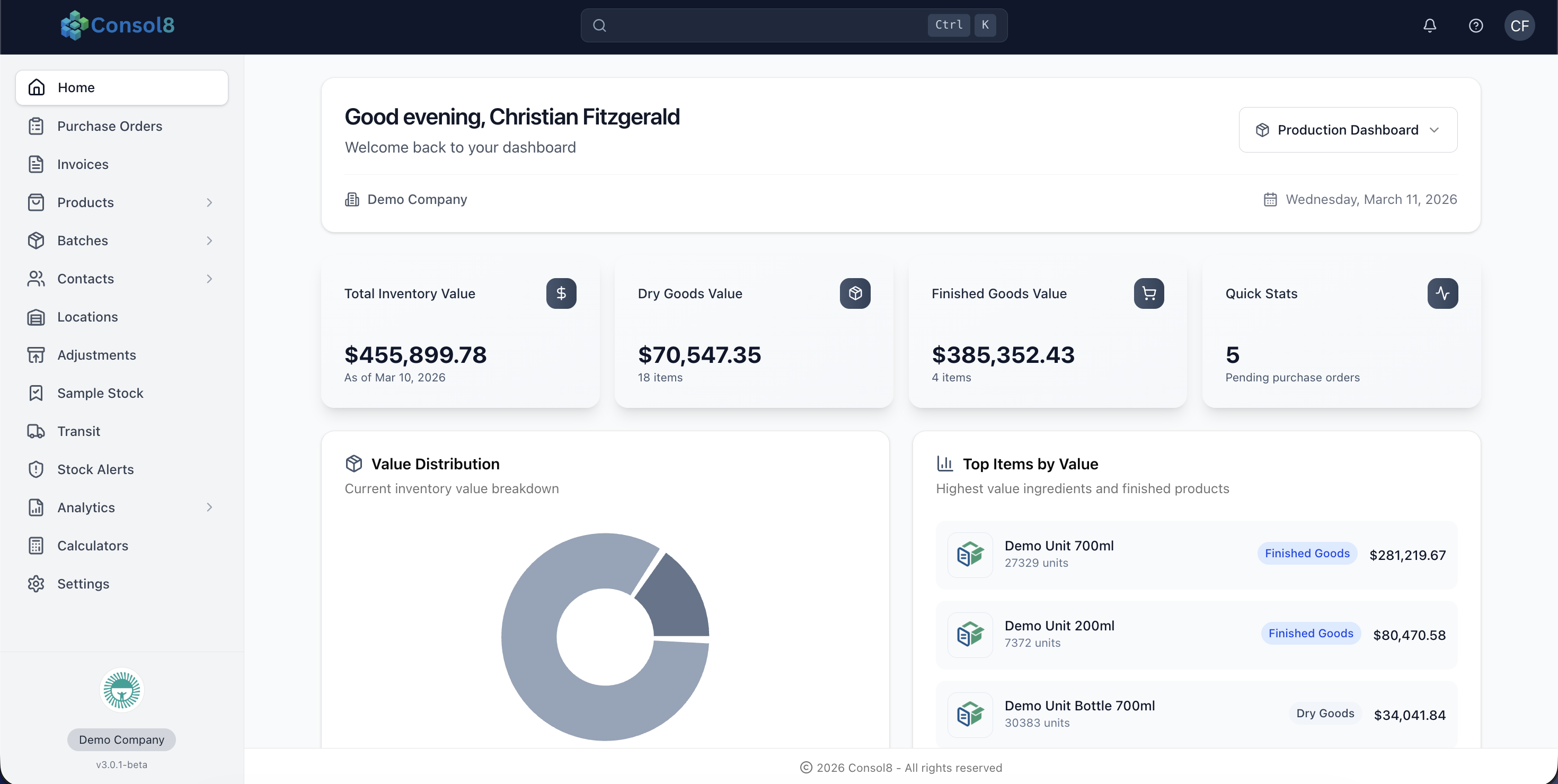Expand the Analytics submenu chevron
The width and height of the screenshot is (1558, 784).
(x=209, y=507)
